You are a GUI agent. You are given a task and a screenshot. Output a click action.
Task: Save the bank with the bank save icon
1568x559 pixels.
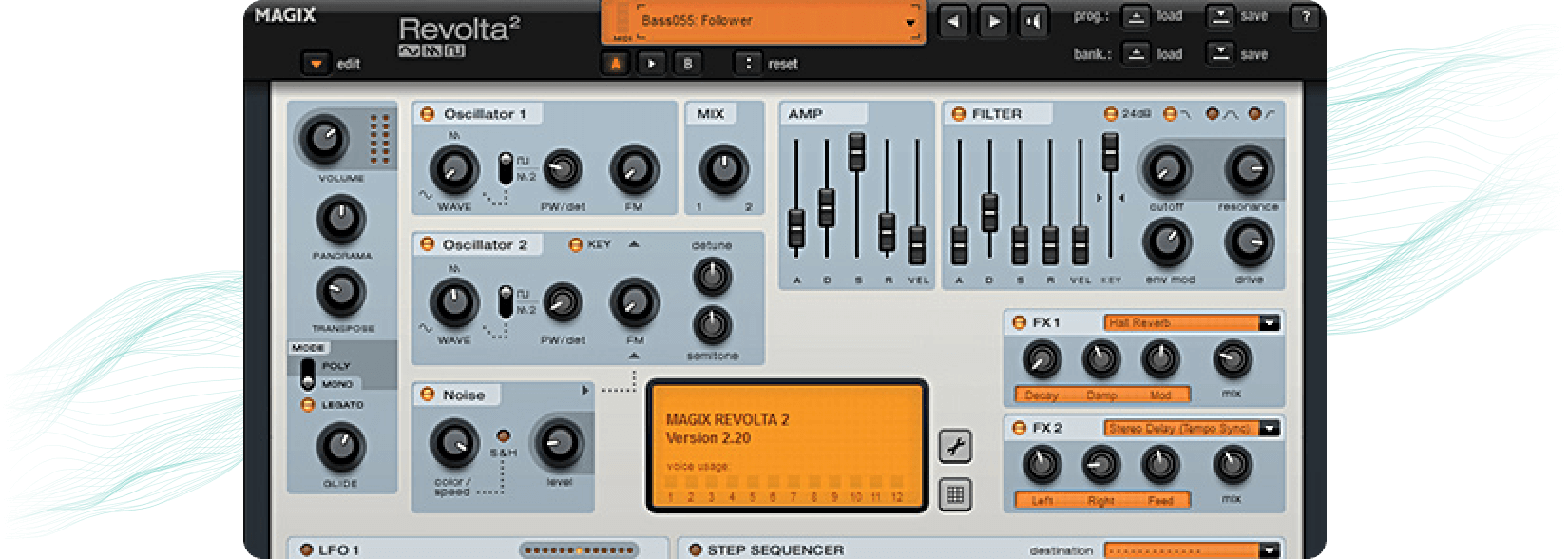[1220, 54]
